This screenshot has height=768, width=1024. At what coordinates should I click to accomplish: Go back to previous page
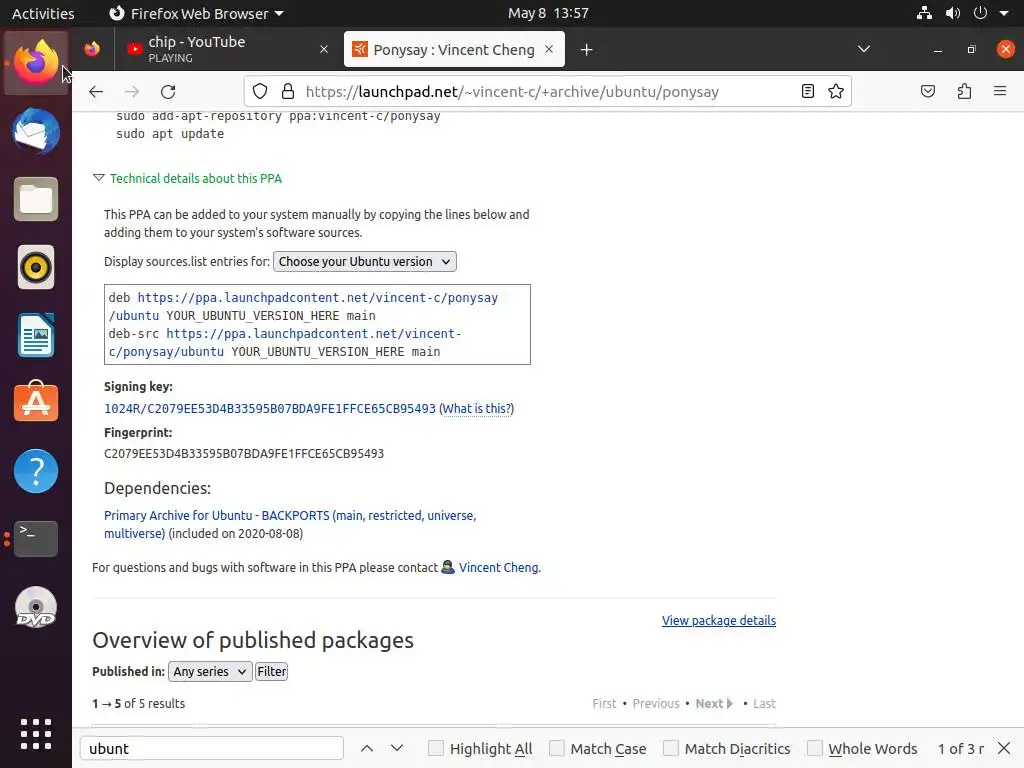[x=96, y=91]
